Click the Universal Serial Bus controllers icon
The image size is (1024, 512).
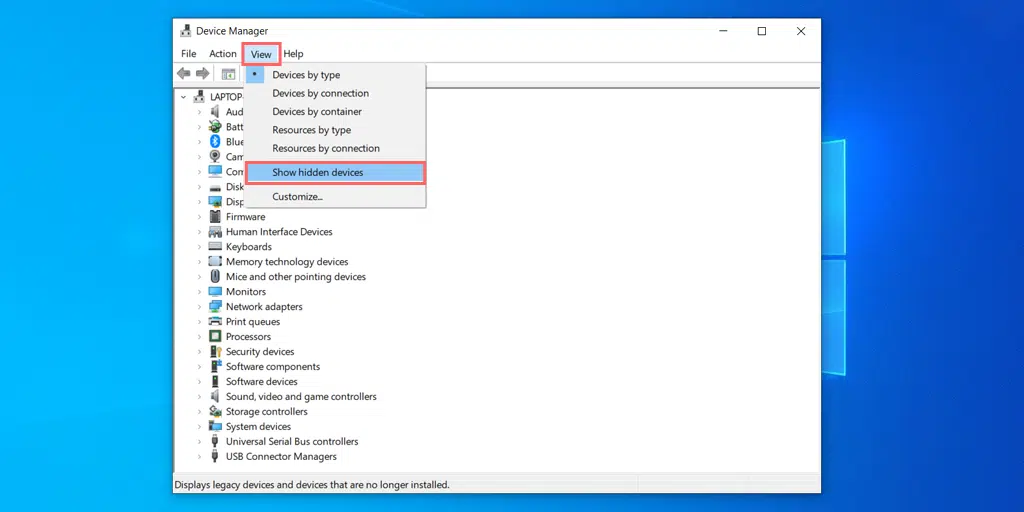tap(215, 441)
